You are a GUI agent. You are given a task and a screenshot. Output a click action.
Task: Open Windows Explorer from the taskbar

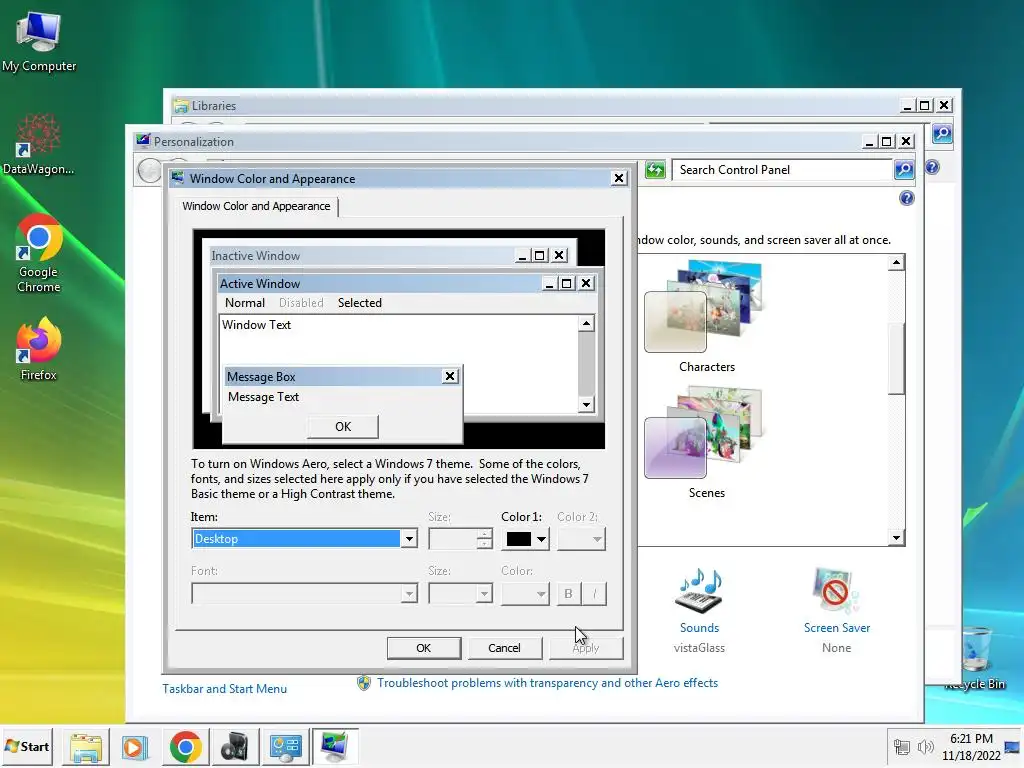86,747
